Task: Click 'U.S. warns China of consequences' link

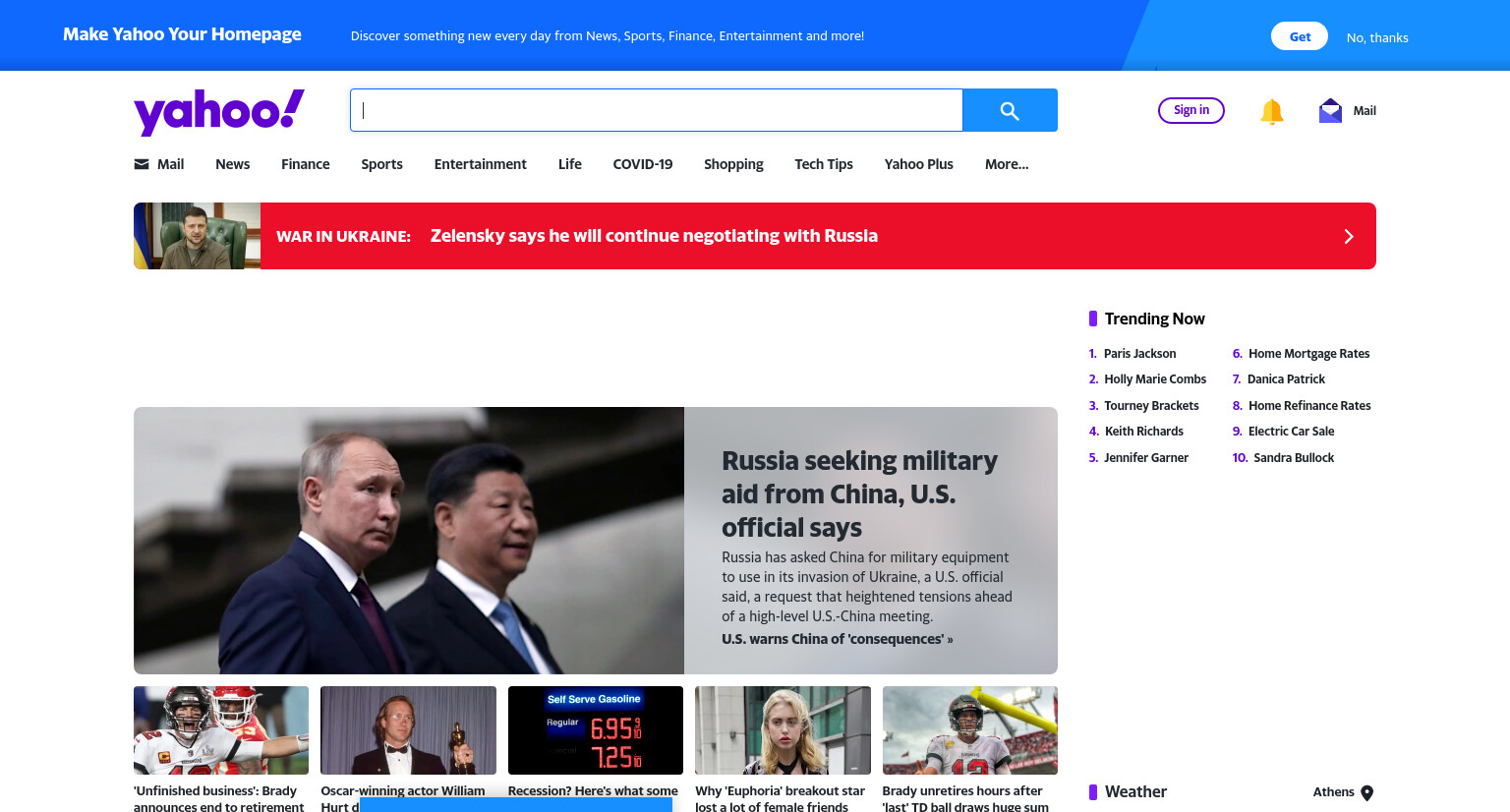Action: pyautogui.click(x=838, y=639)
